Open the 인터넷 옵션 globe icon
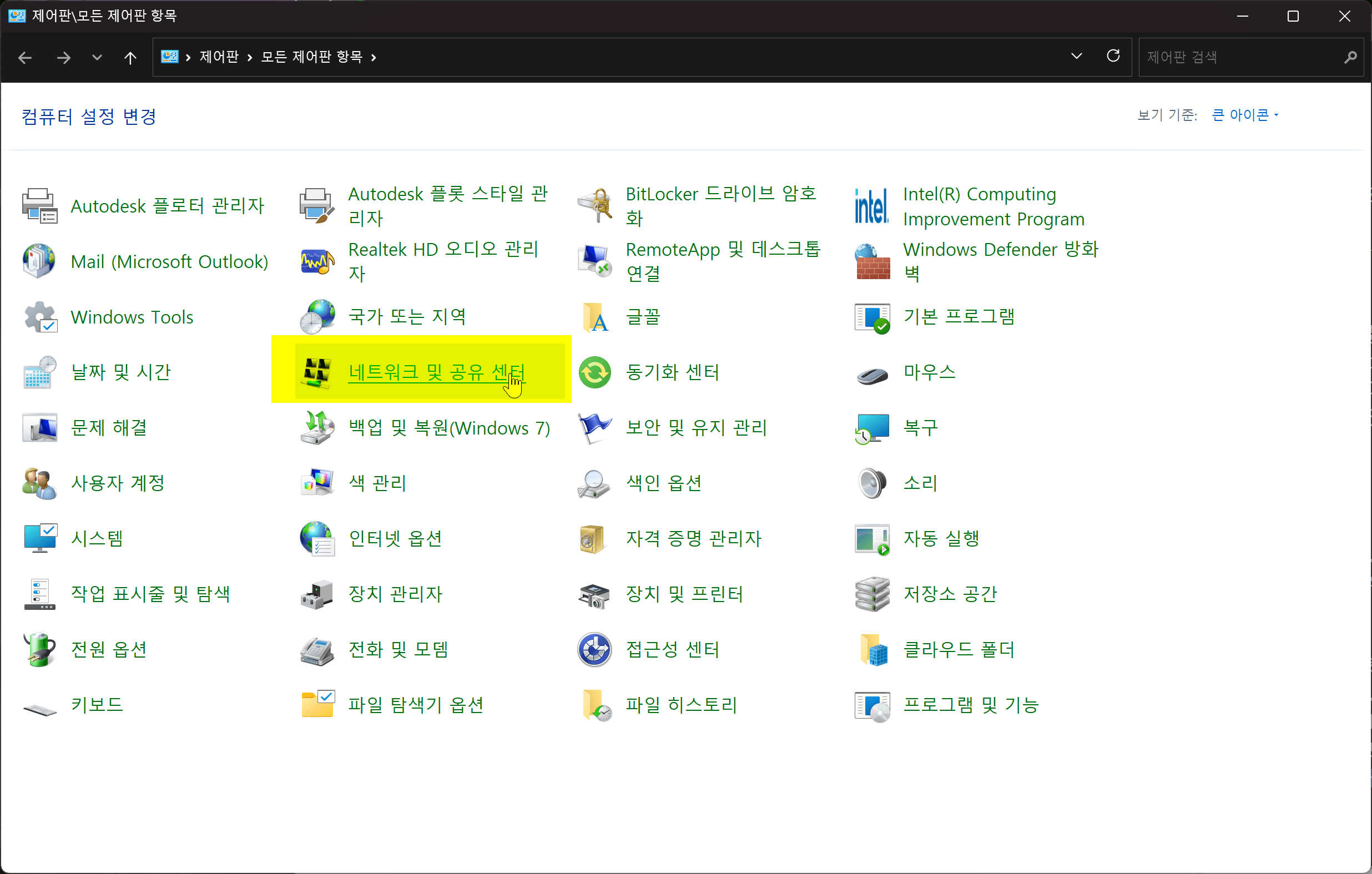 (317, 538)
